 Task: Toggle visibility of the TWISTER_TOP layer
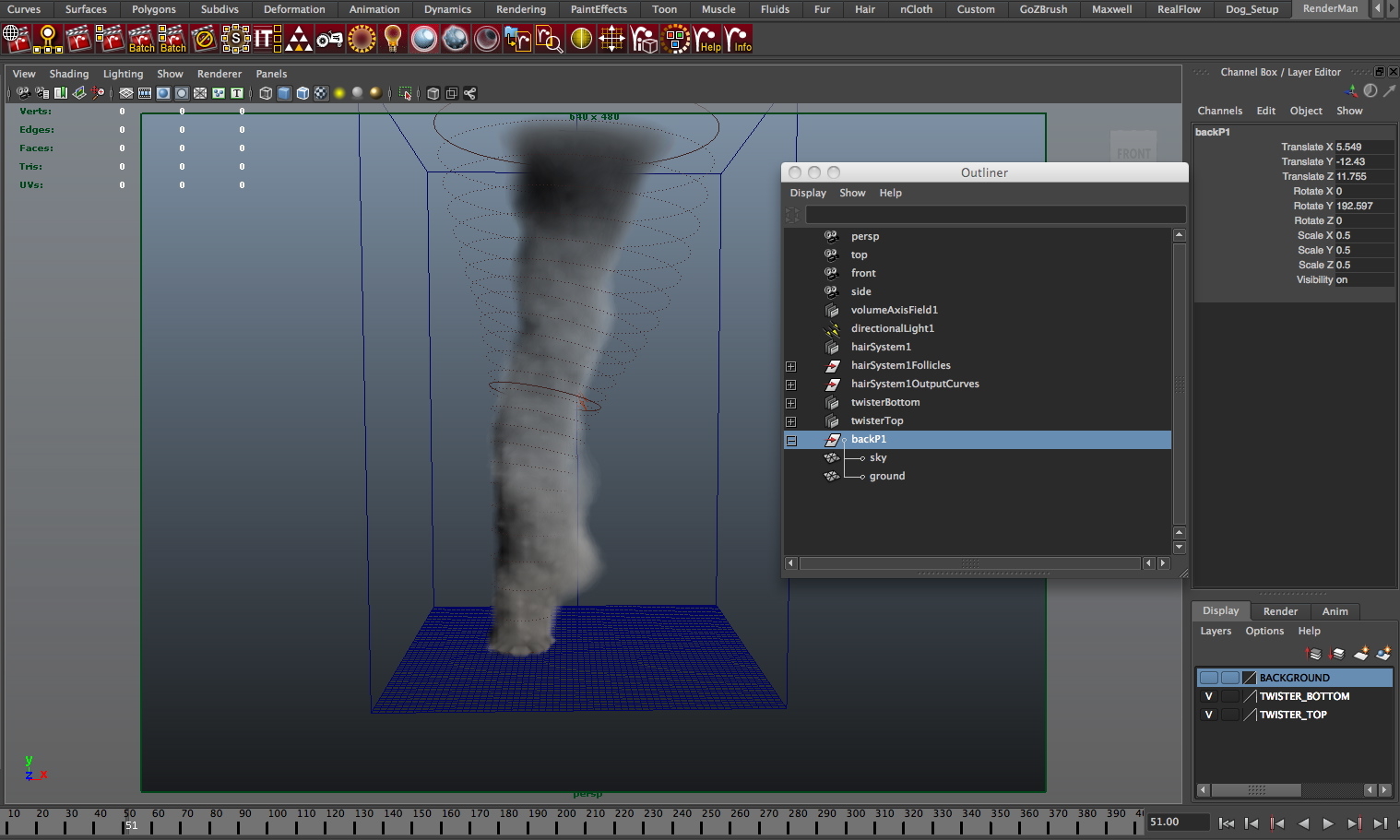coord(1208,715)
